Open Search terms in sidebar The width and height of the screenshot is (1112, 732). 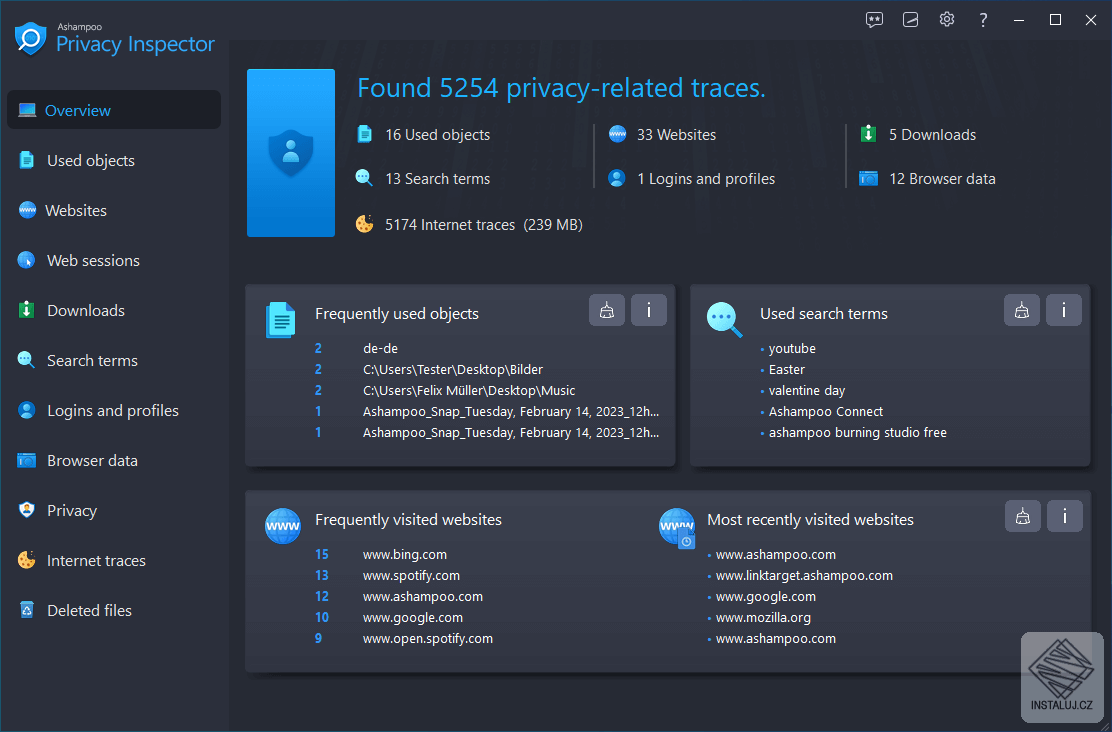coord(92,360)
